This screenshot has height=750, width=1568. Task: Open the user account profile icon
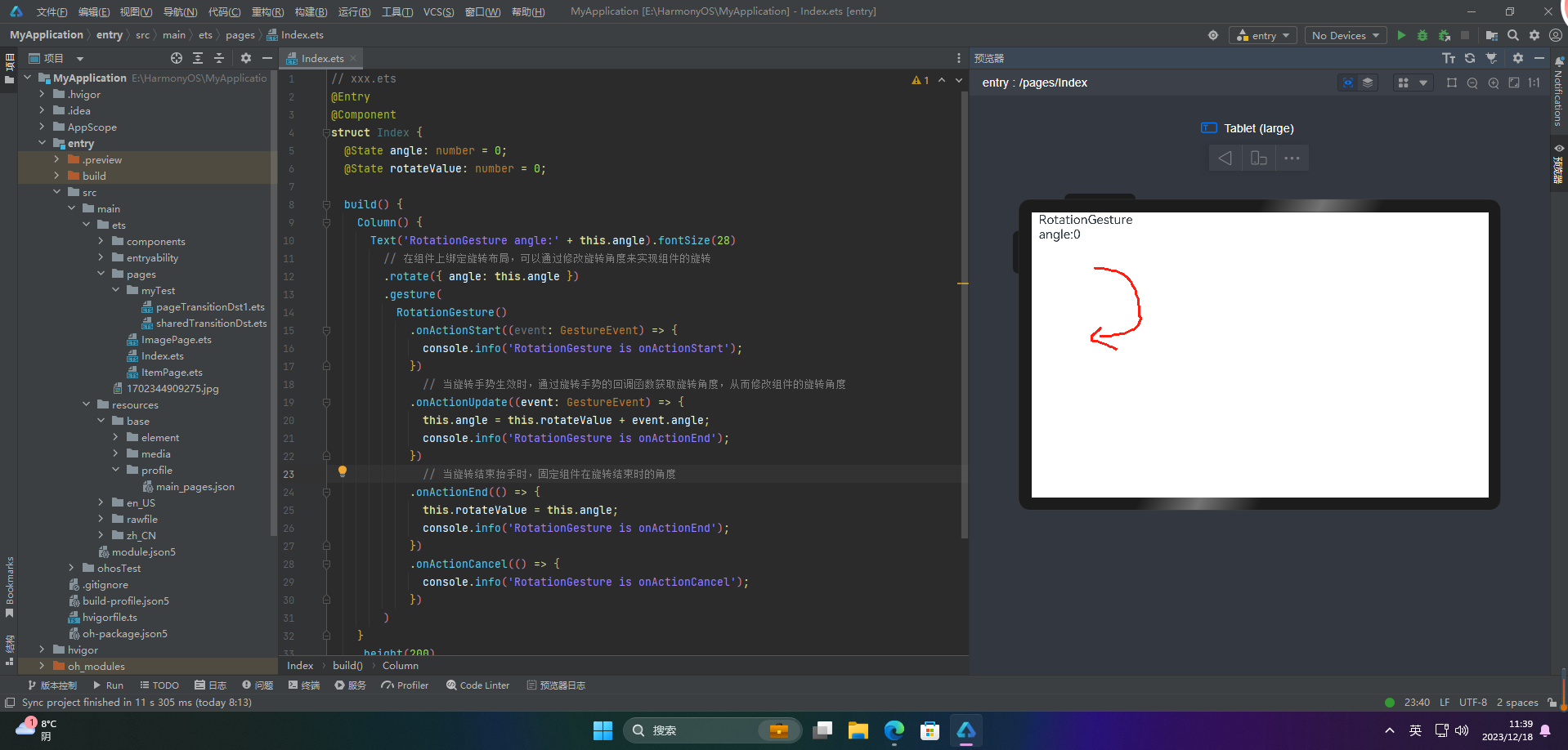click(x=1556, y=35)
